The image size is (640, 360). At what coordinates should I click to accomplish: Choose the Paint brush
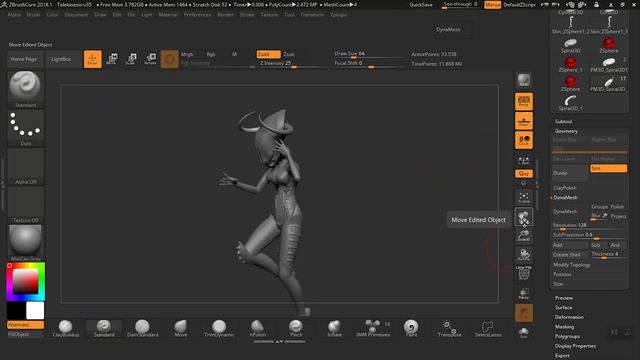[x=411, y=329]
